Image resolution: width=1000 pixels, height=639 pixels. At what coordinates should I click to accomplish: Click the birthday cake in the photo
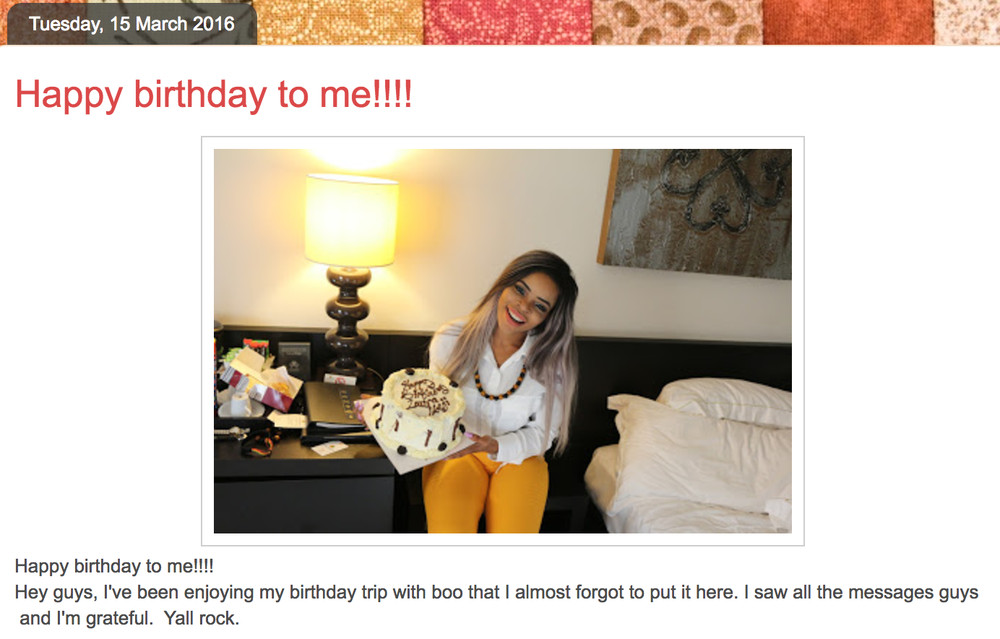pos(419,411)
